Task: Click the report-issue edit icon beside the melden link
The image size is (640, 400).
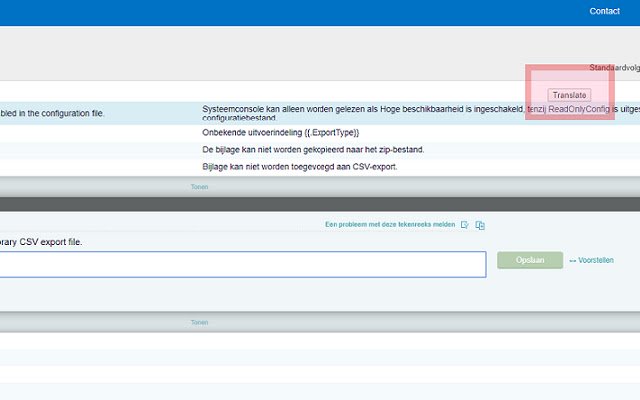Action: click(464, 225)
